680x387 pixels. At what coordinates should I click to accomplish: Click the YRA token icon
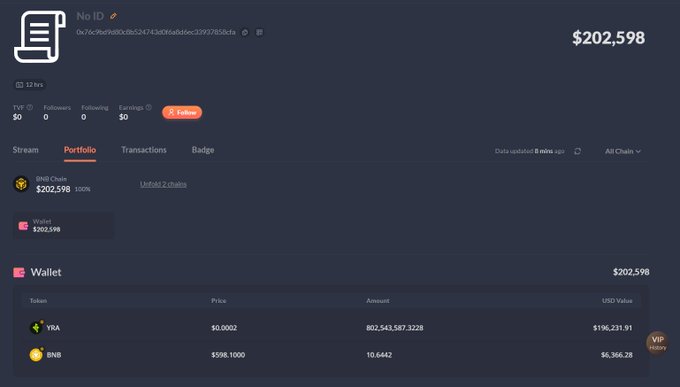(x=36, y=328)
